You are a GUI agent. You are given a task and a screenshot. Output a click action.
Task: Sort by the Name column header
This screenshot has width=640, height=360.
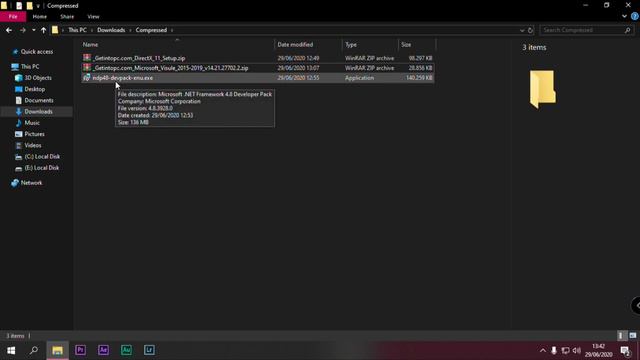(x=91, y=44)
